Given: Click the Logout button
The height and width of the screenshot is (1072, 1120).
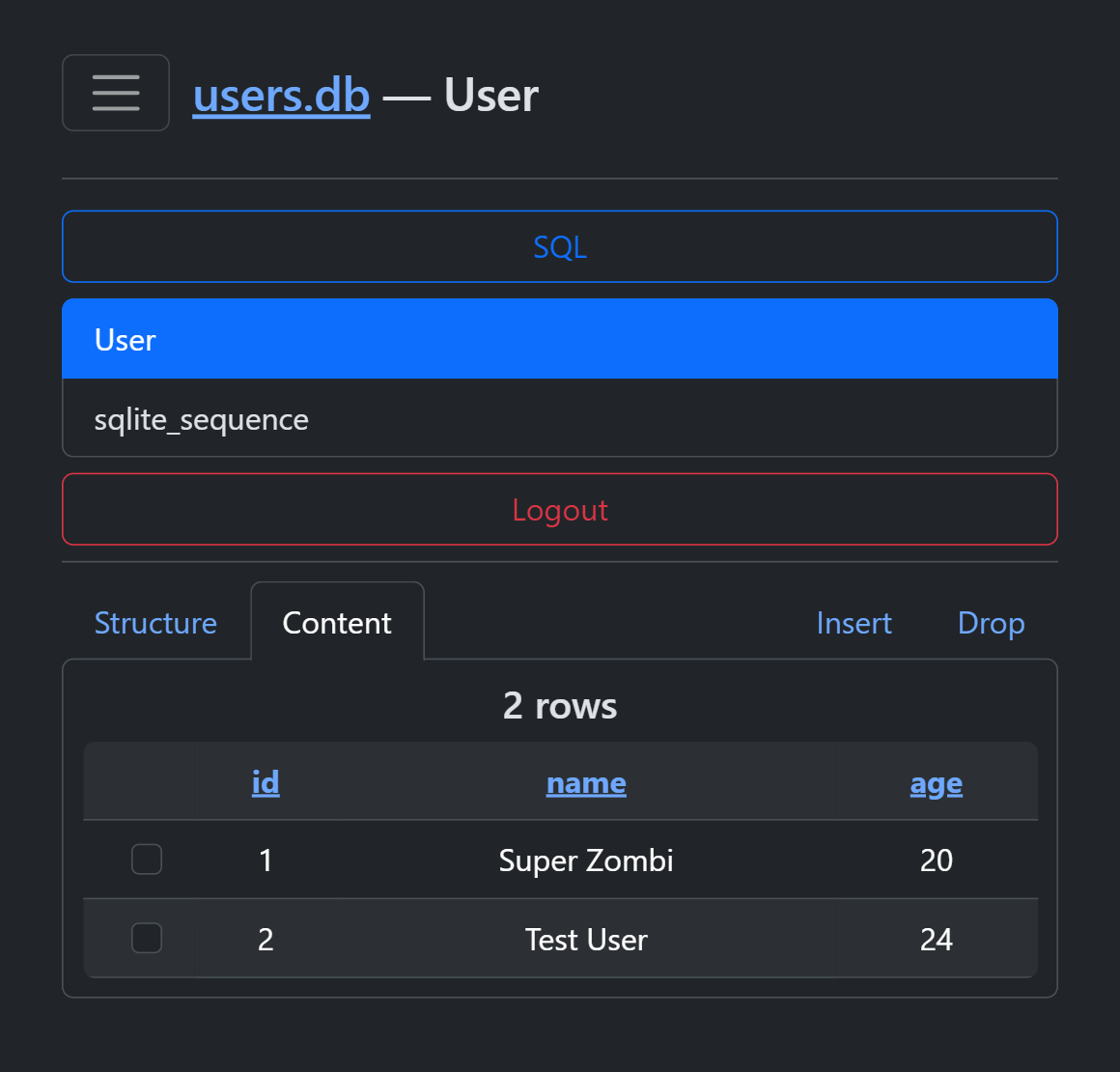Looking at the screenshot, I should [560, 509].
